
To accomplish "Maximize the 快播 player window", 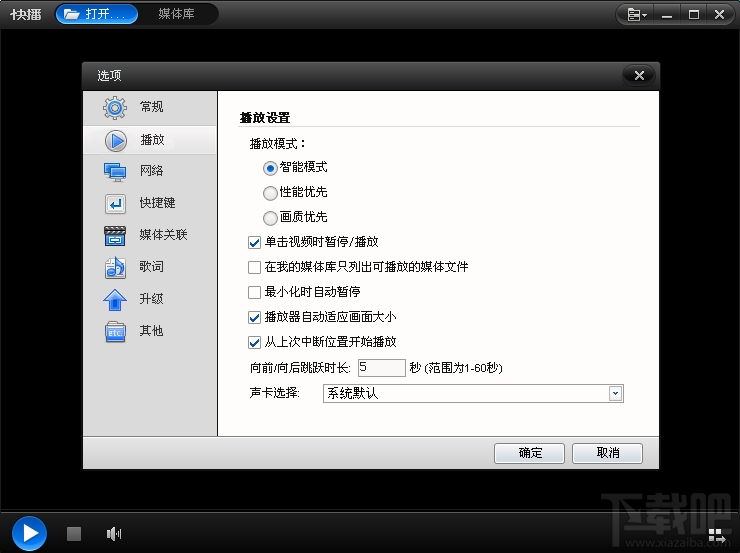I will (x=693, y=15).
